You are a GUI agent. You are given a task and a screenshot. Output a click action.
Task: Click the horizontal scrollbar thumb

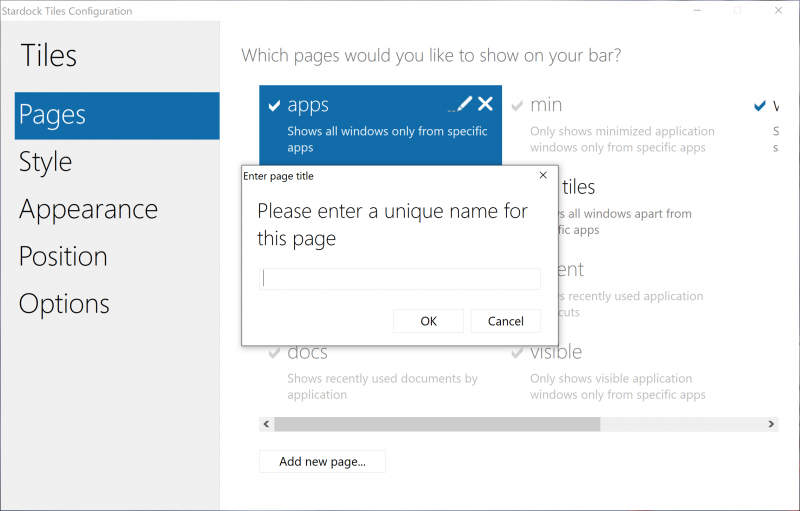tap(437, 424)
